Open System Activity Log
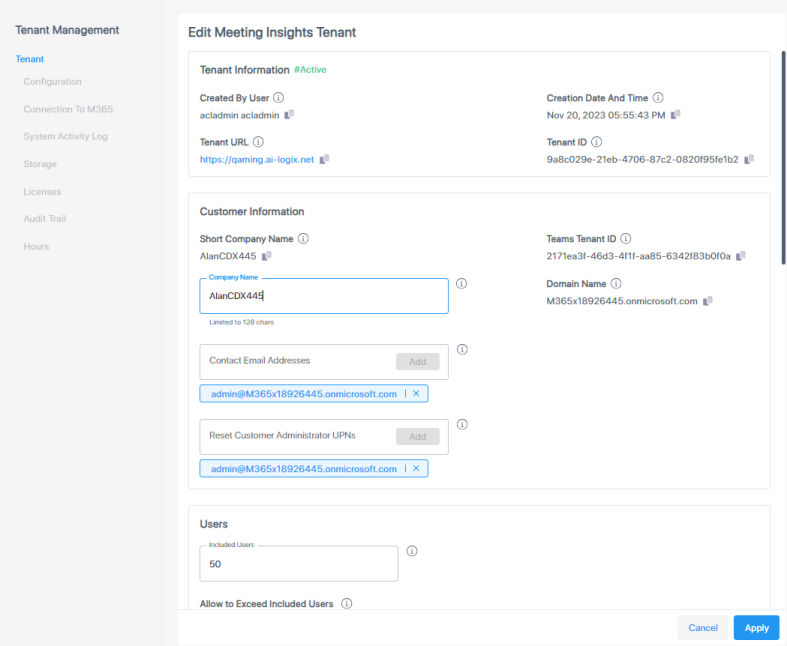Viewport: 787px width, 646px height. (x=65, y=136)
